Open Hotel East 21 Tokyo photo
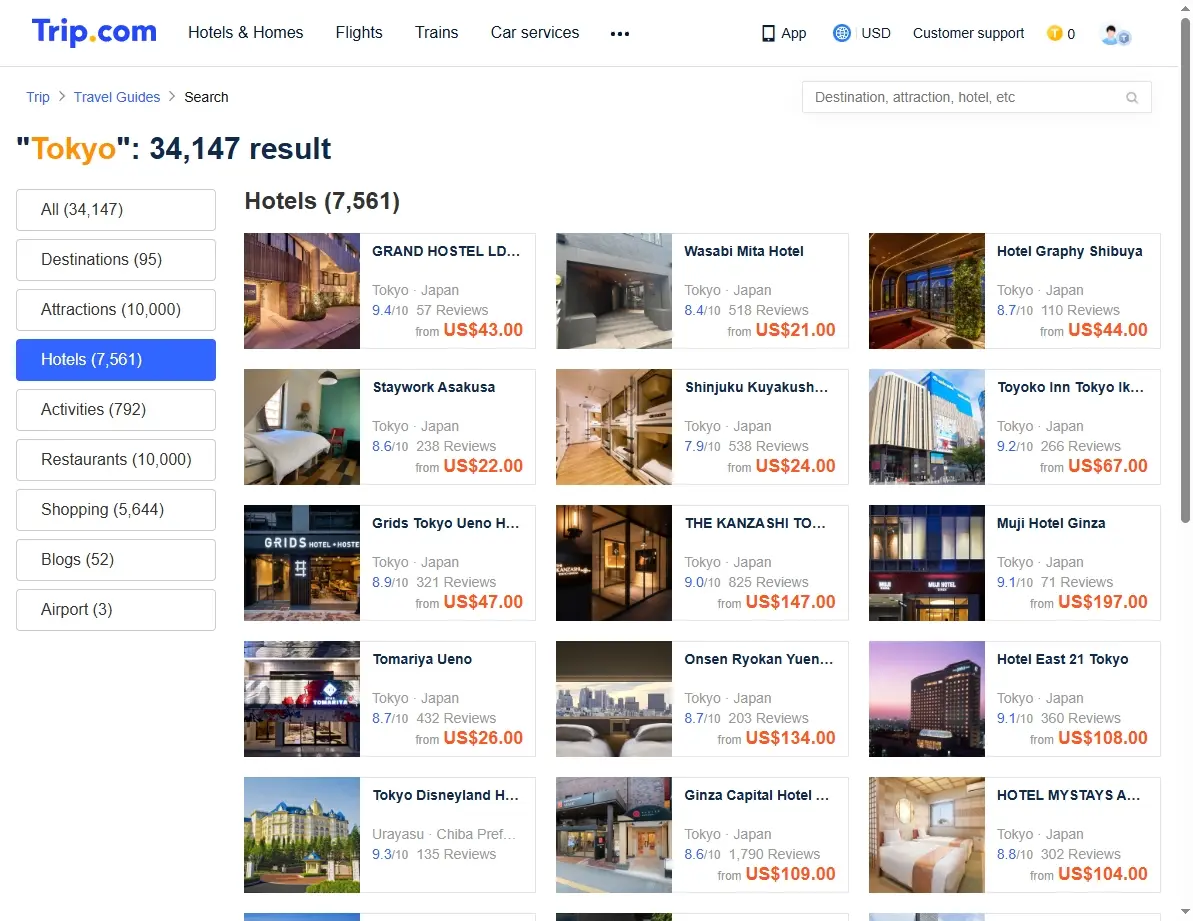 pos(927,699)
